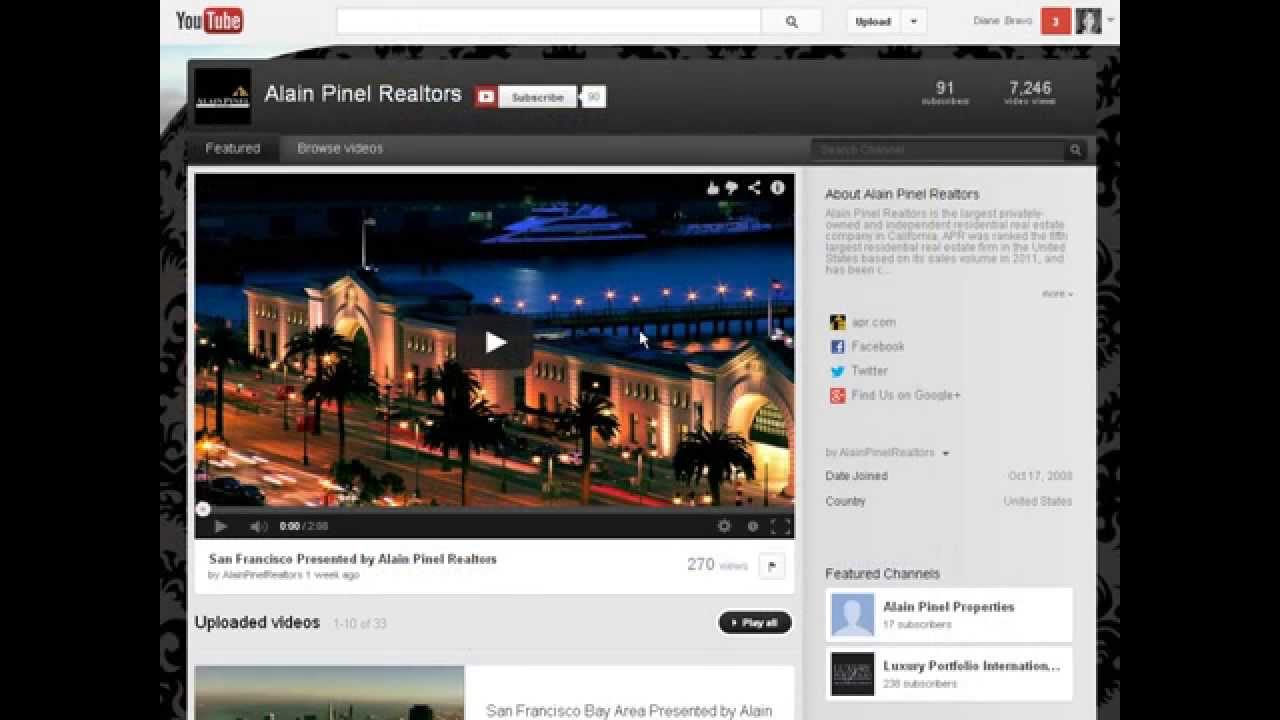Click the Search Channel input field
Screen dimensions: 1280x720
point(938,150)
